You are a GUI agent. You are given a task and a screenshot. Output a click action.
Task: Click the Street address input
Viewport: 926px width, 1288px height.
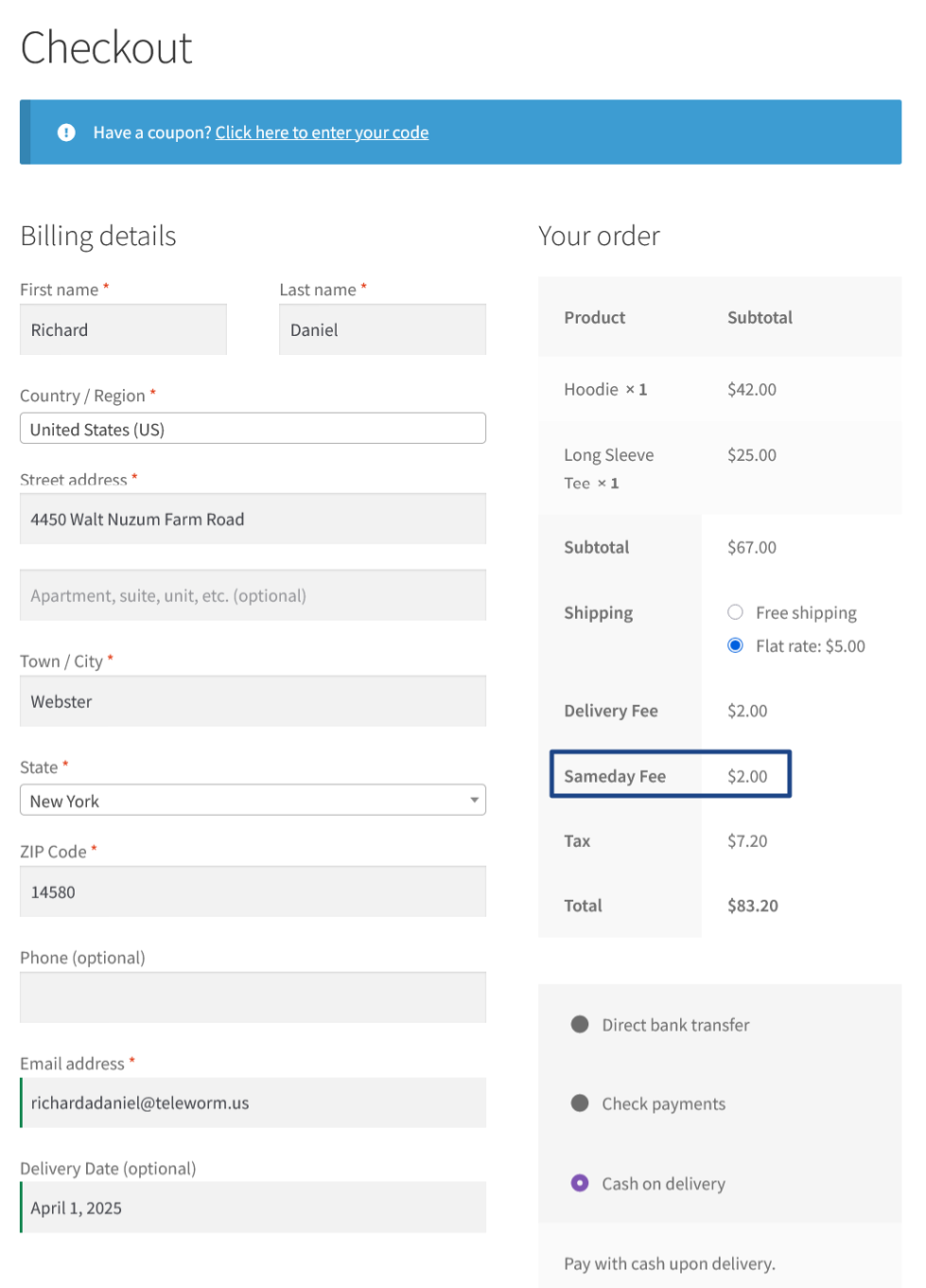point(253,520)
